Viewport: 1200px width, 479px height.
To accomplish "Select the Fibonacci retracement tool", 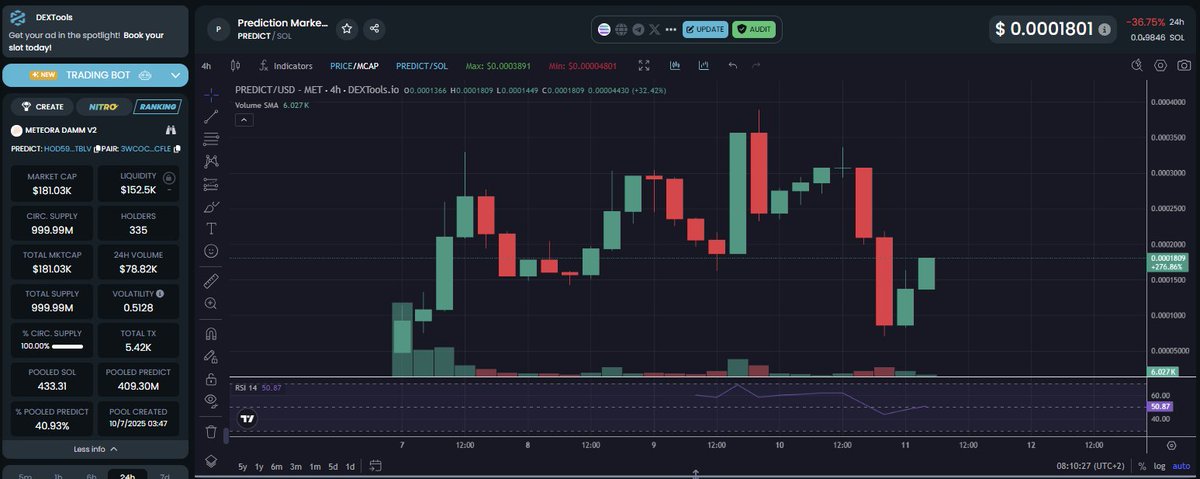I will 211,139.
